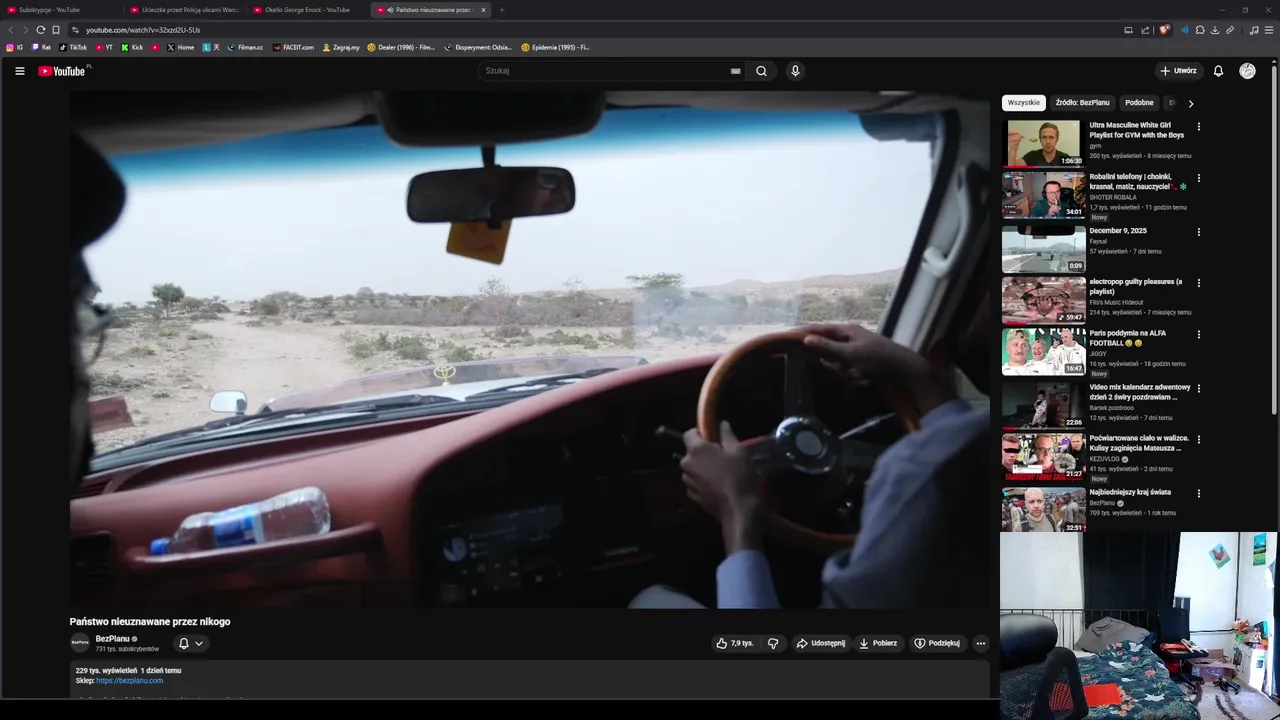The image size is (1280, 720).
Task: Go back with browser back arrow
Action: pos(11,30)
